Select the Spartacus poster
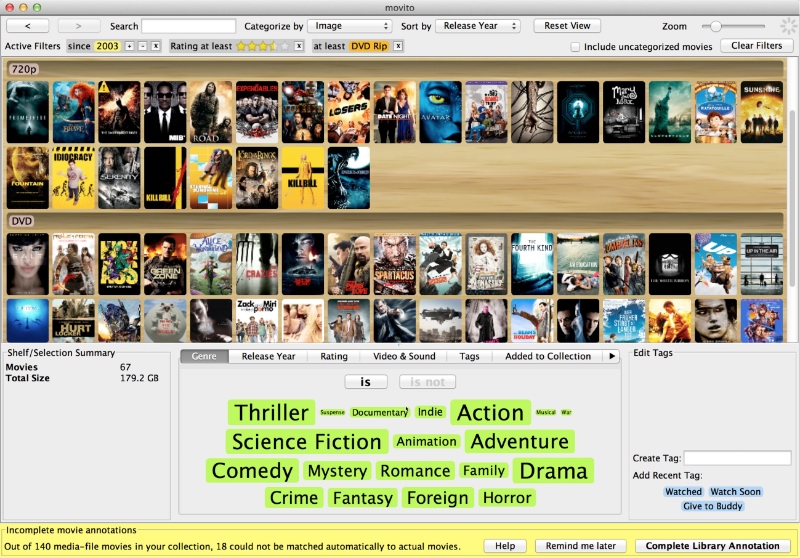This screenshot has height=558, width=800. 395,264
